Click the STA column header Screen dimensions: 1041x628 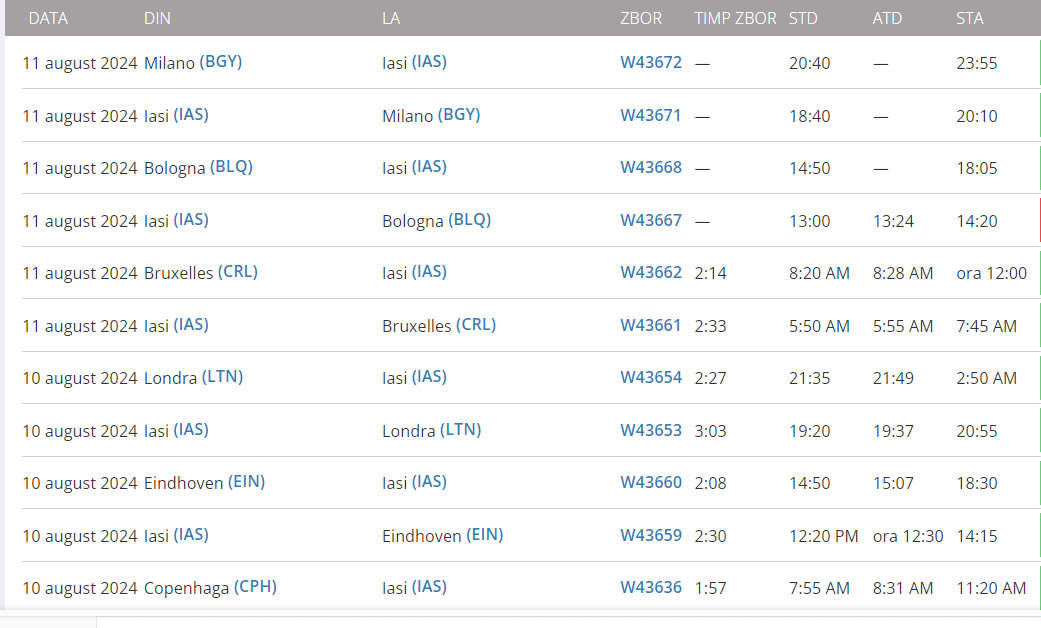(969, 18)
